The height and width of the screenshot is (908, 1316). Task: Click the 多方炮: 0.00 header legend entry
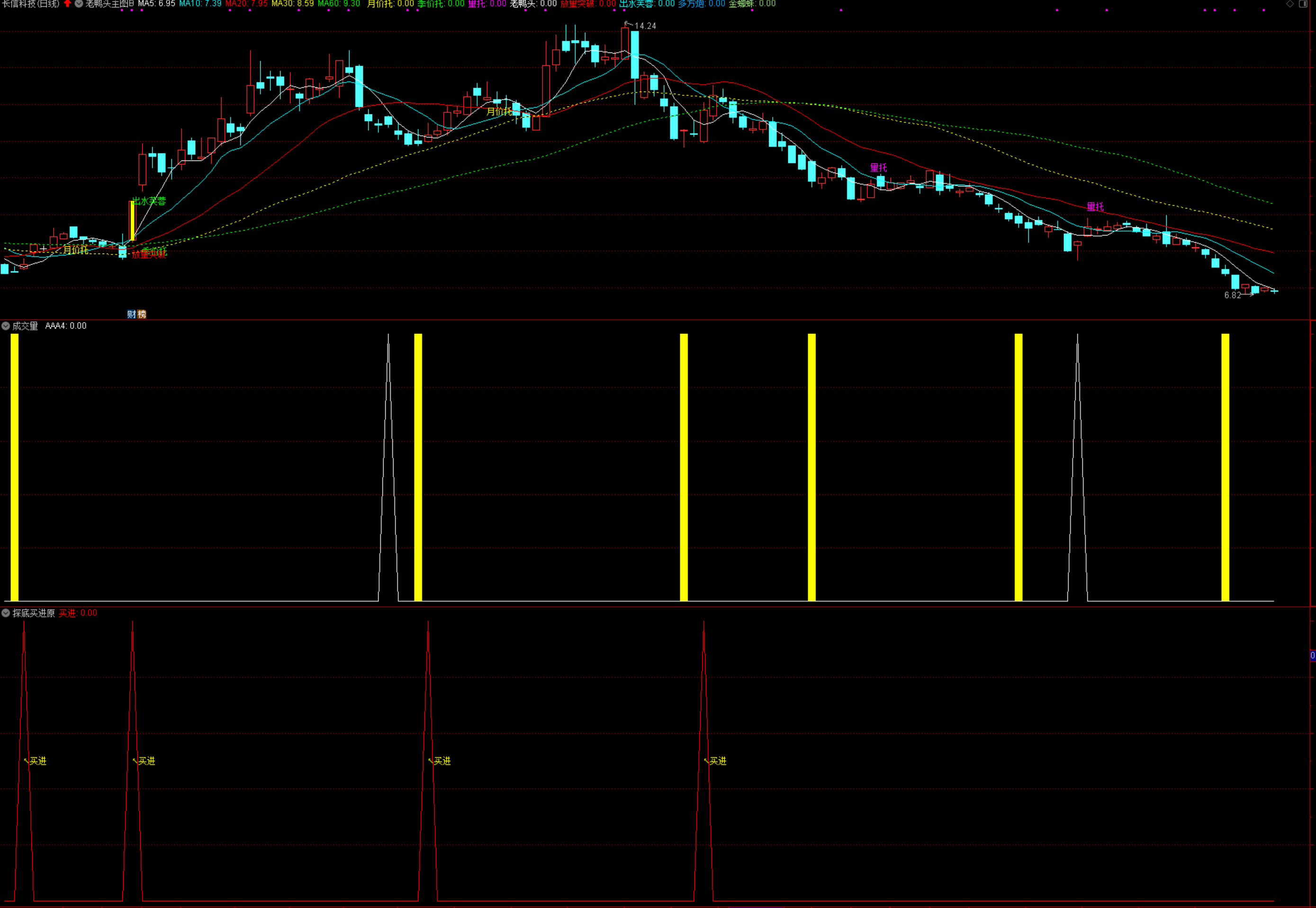click(x=702, y=3)
